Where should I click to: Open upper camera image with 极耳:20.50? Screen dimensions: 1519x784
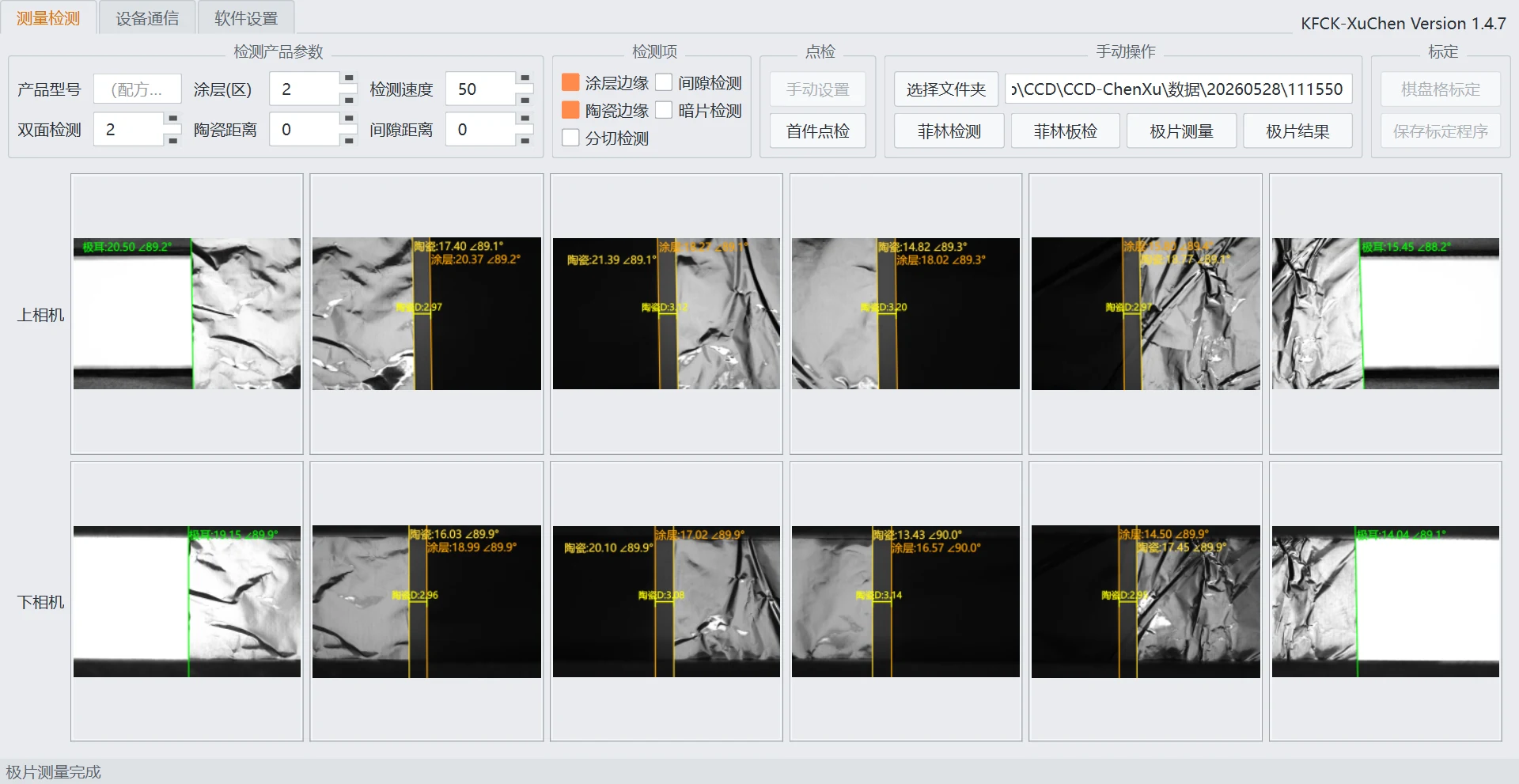(x=187, y=313)
